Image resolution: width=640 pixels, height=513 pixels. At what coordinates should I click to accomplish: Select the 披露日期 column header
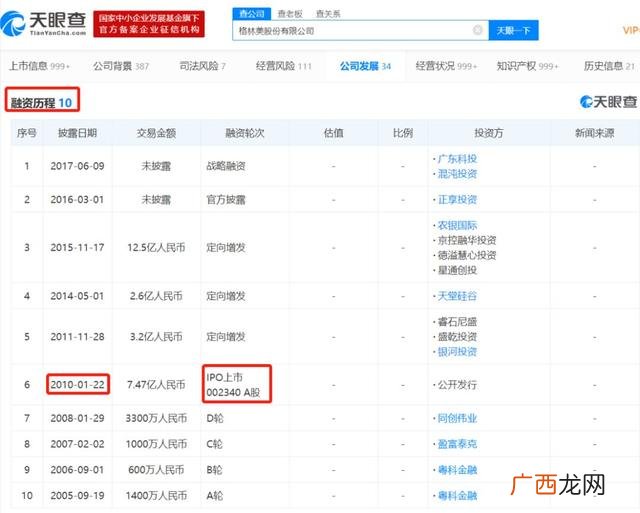(x=77, y=133)
